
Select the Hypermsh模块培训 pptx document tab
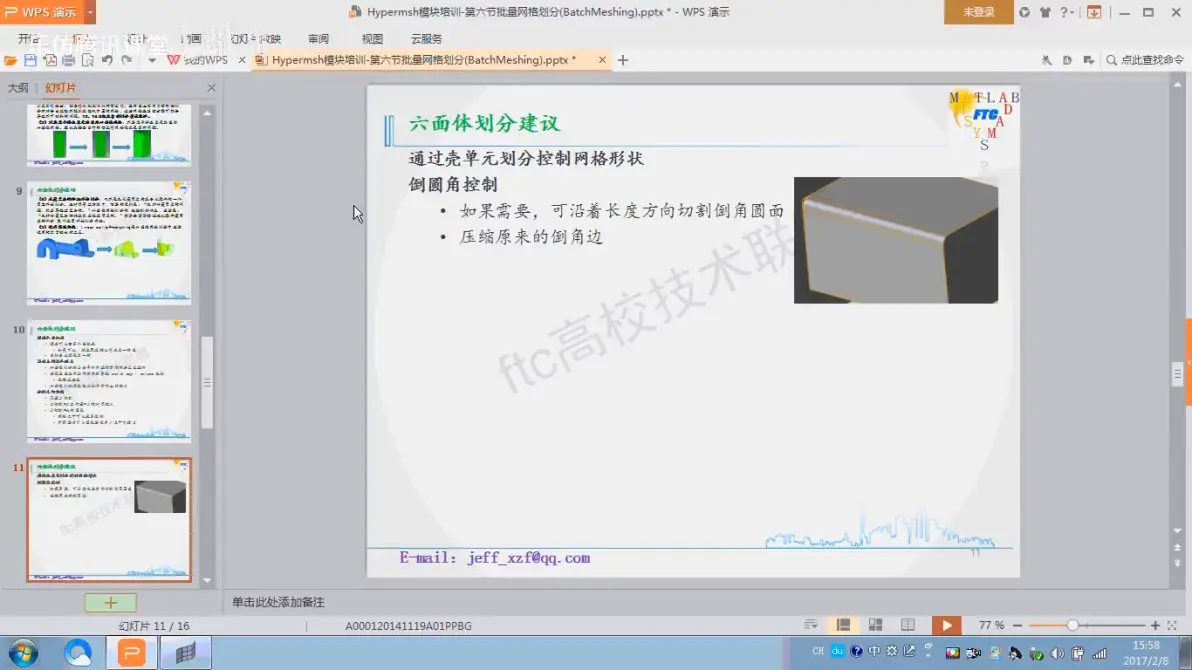(x=423, y=60)
